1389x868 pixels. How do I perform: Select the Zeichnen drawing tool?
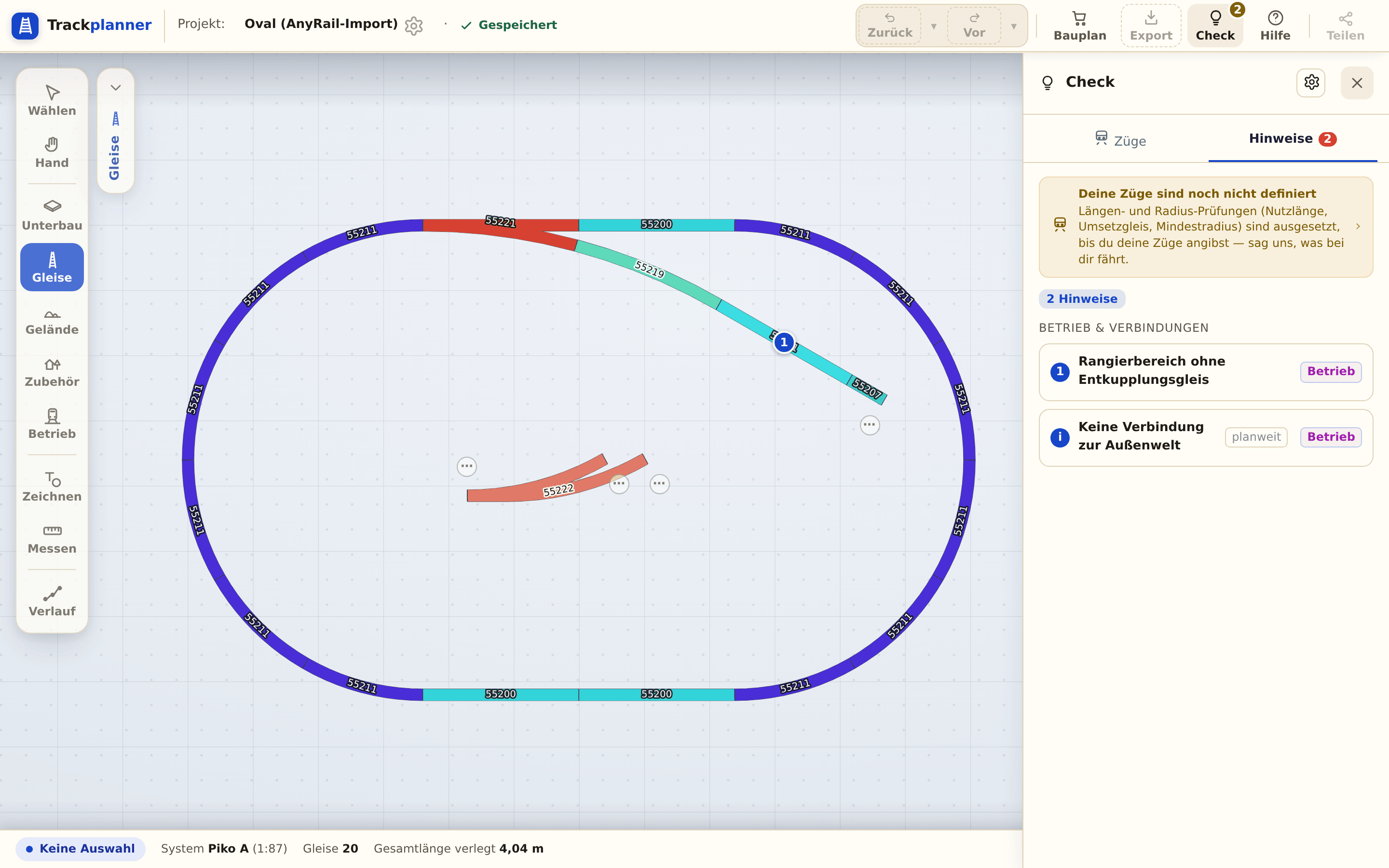(52, 486)
